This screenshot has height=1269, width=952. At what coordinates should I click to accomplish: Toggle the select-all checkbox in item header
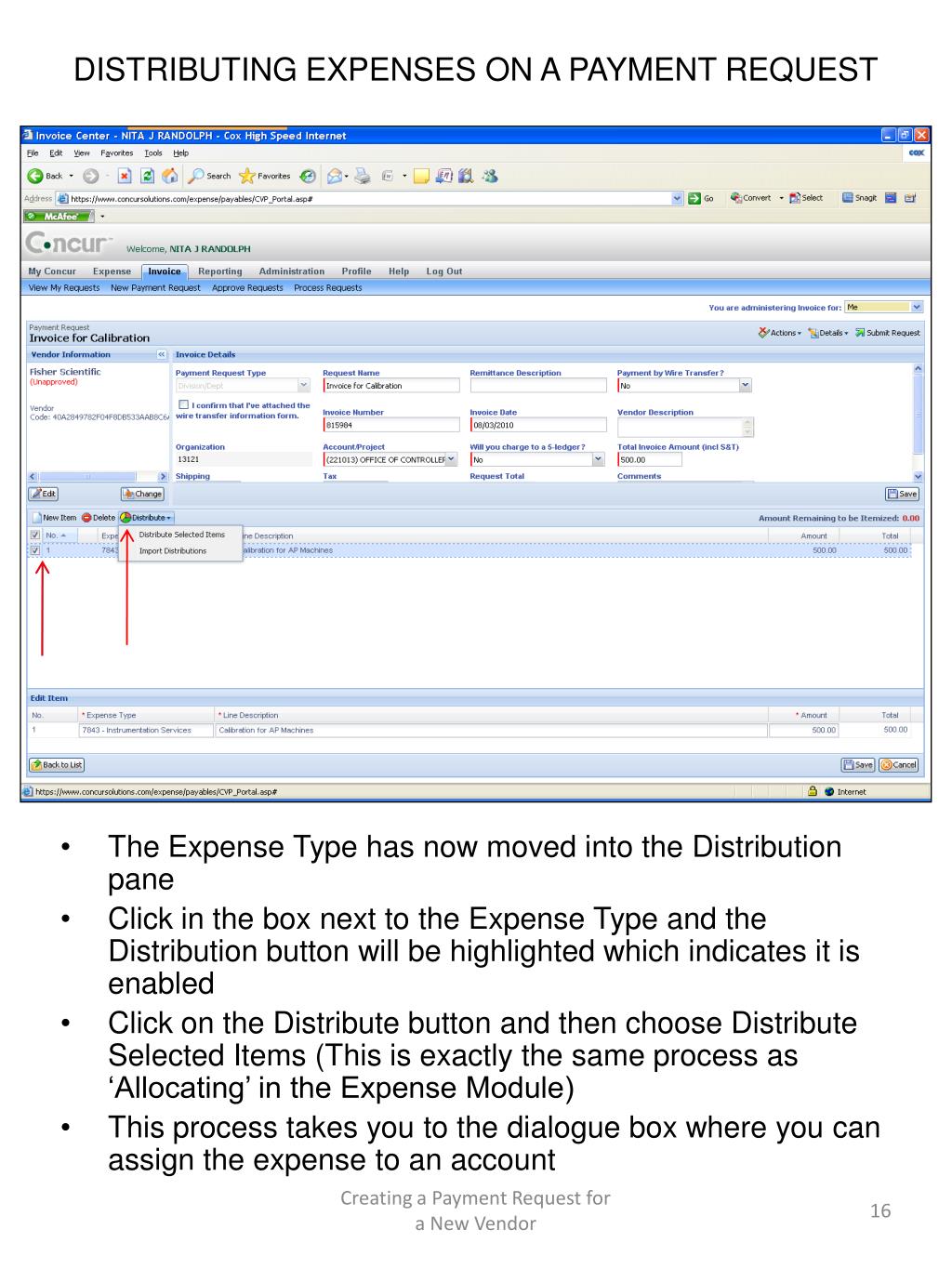[35, 535]
